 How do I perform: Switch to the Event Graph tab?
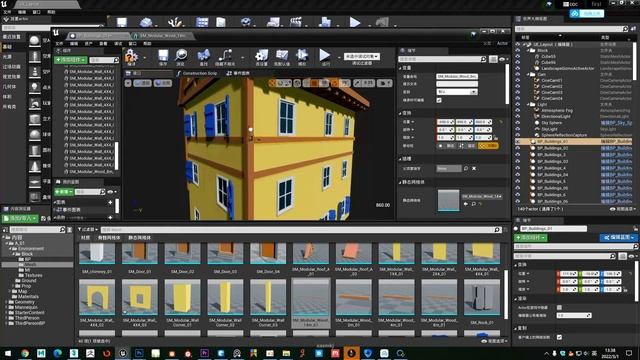(238, 73)
